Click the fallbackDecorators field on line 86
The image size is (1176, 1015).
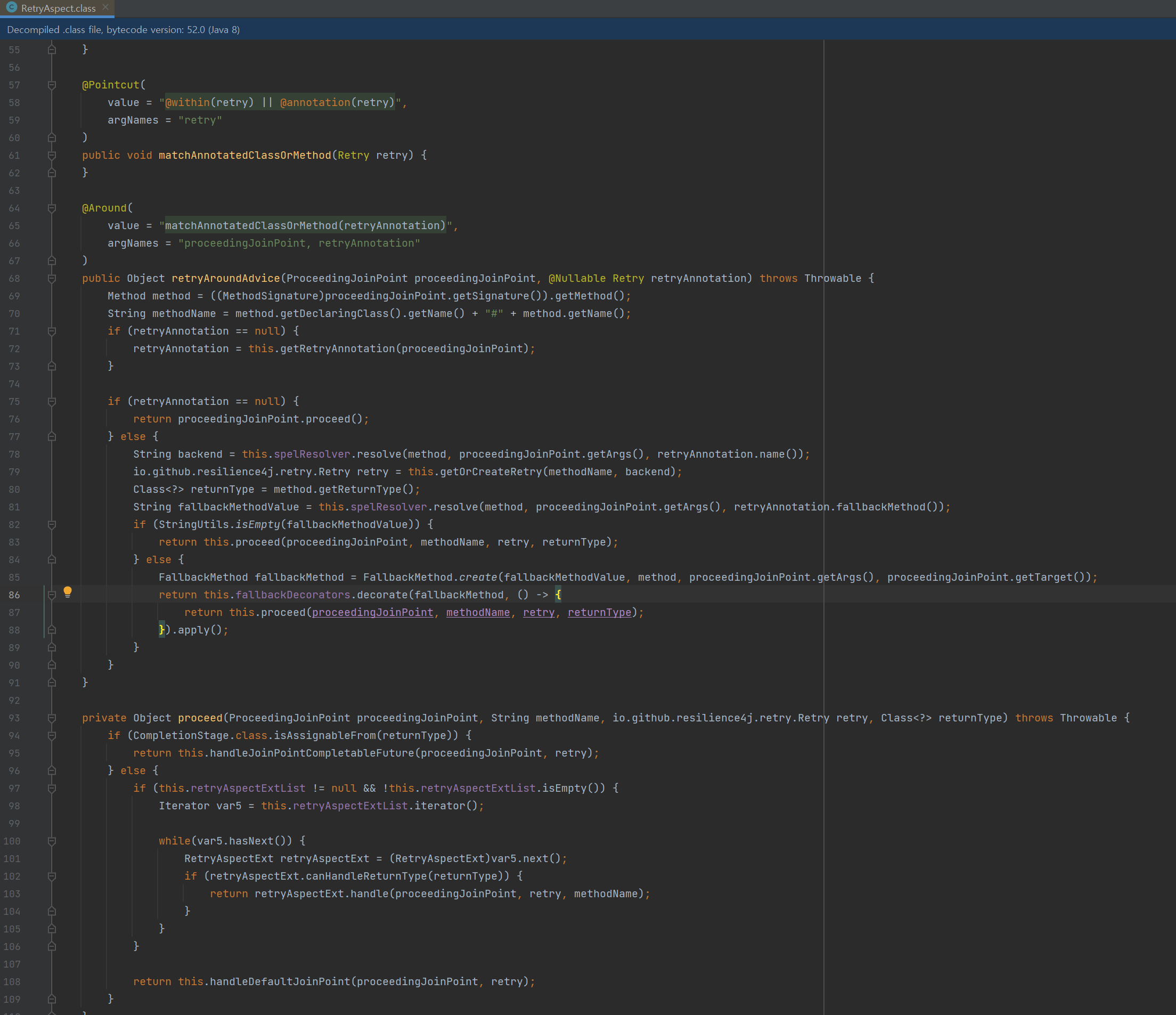(293, 595)
